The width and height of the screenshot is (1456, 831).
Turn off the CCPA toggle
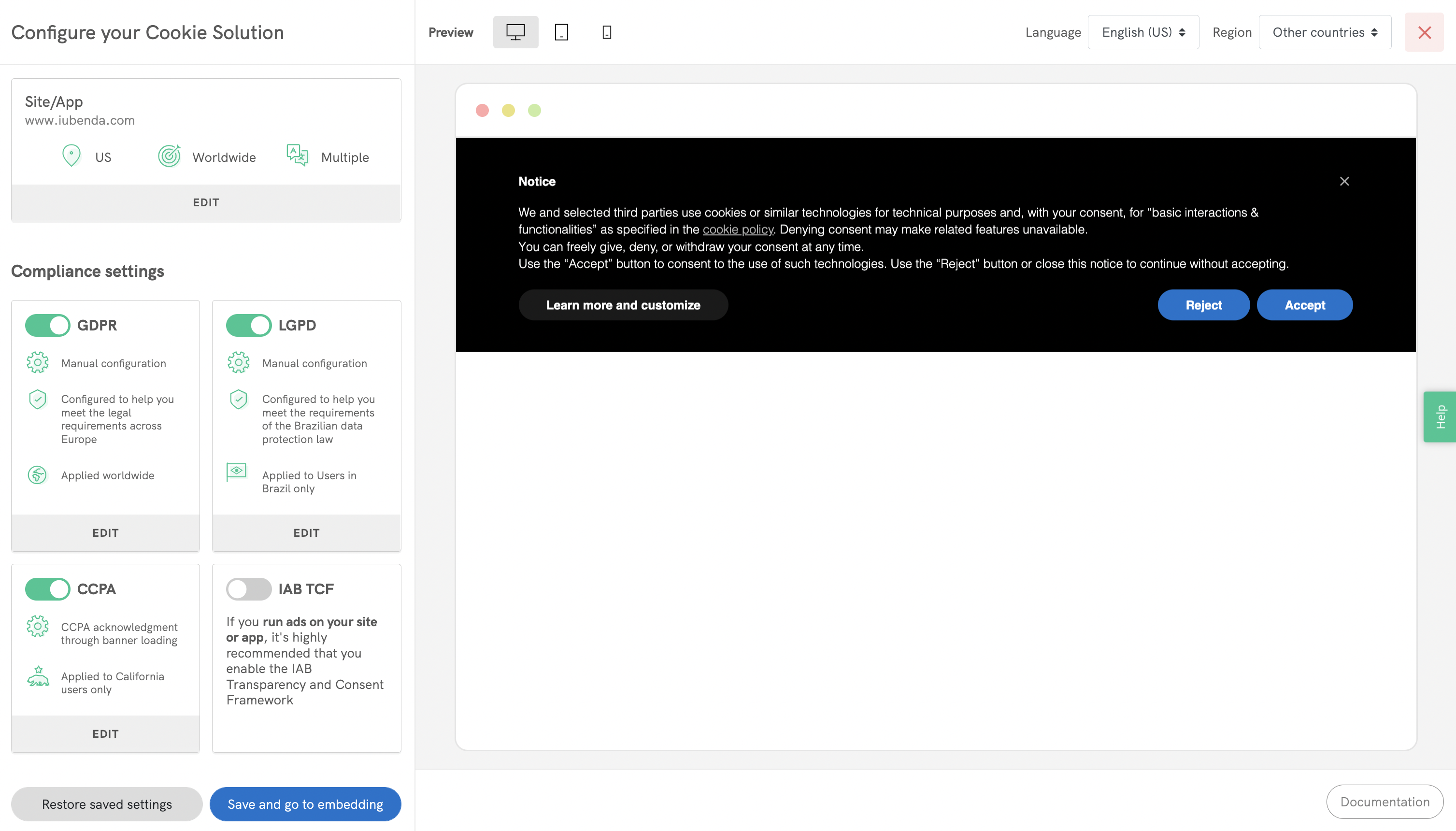[x=48, y=588]
